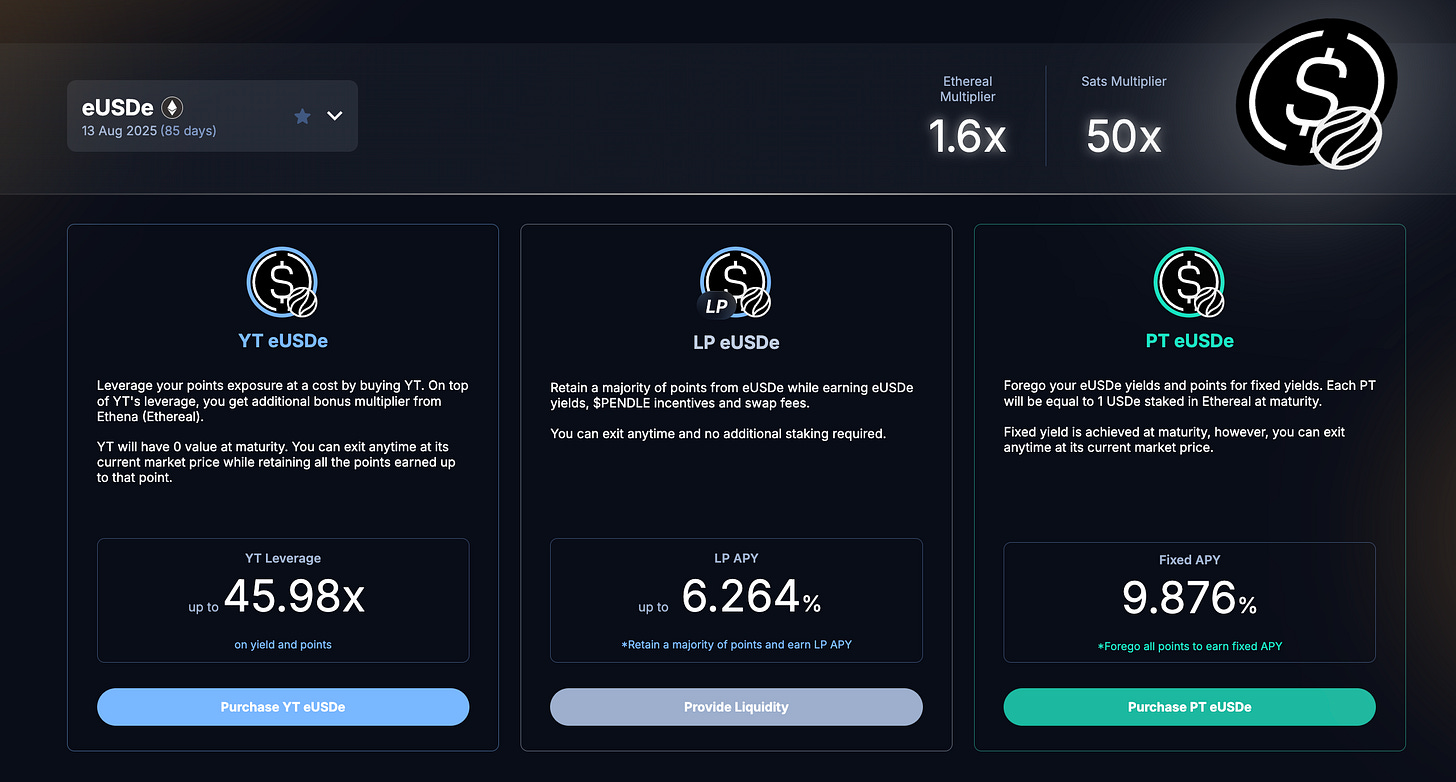Click the 'Sats Multiplier' label
The height and width of the screenshot is (782, 1456).
(1124, 81)
